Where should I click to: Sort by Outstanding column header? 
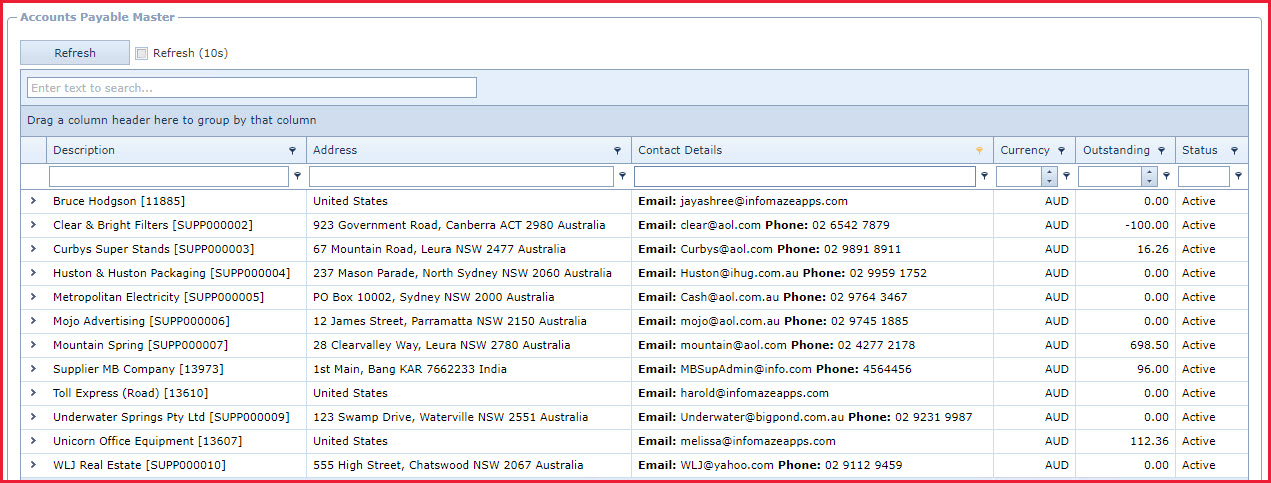click(x=1125, y=150)
